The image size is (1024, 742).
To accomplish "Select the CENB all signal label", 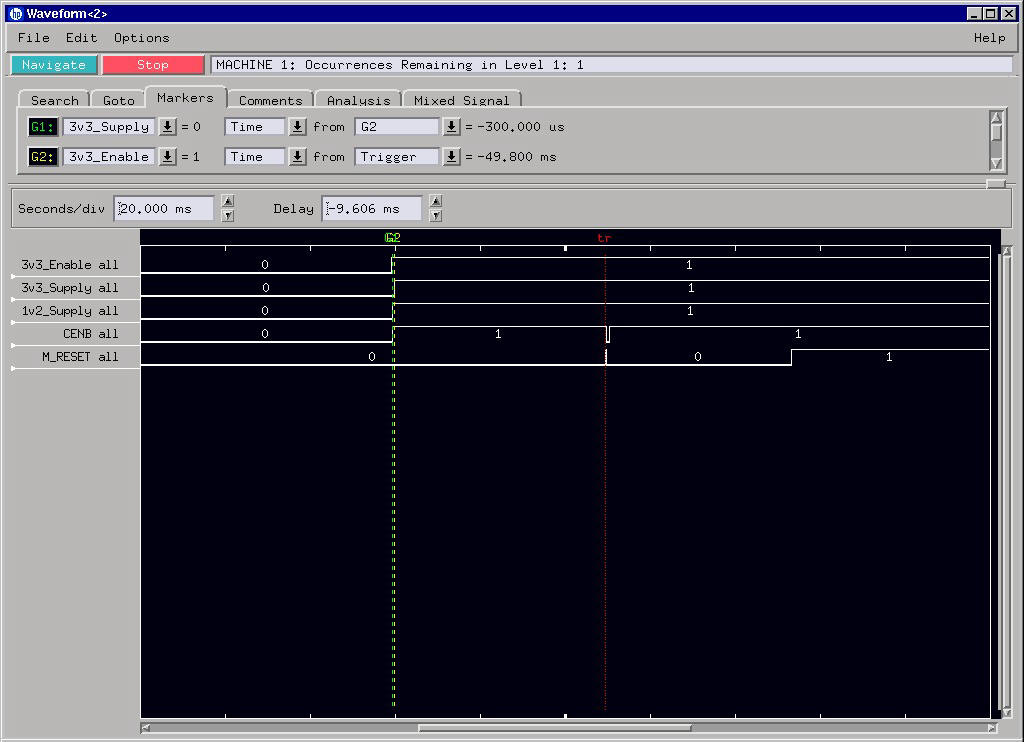I will click(91, 334).
